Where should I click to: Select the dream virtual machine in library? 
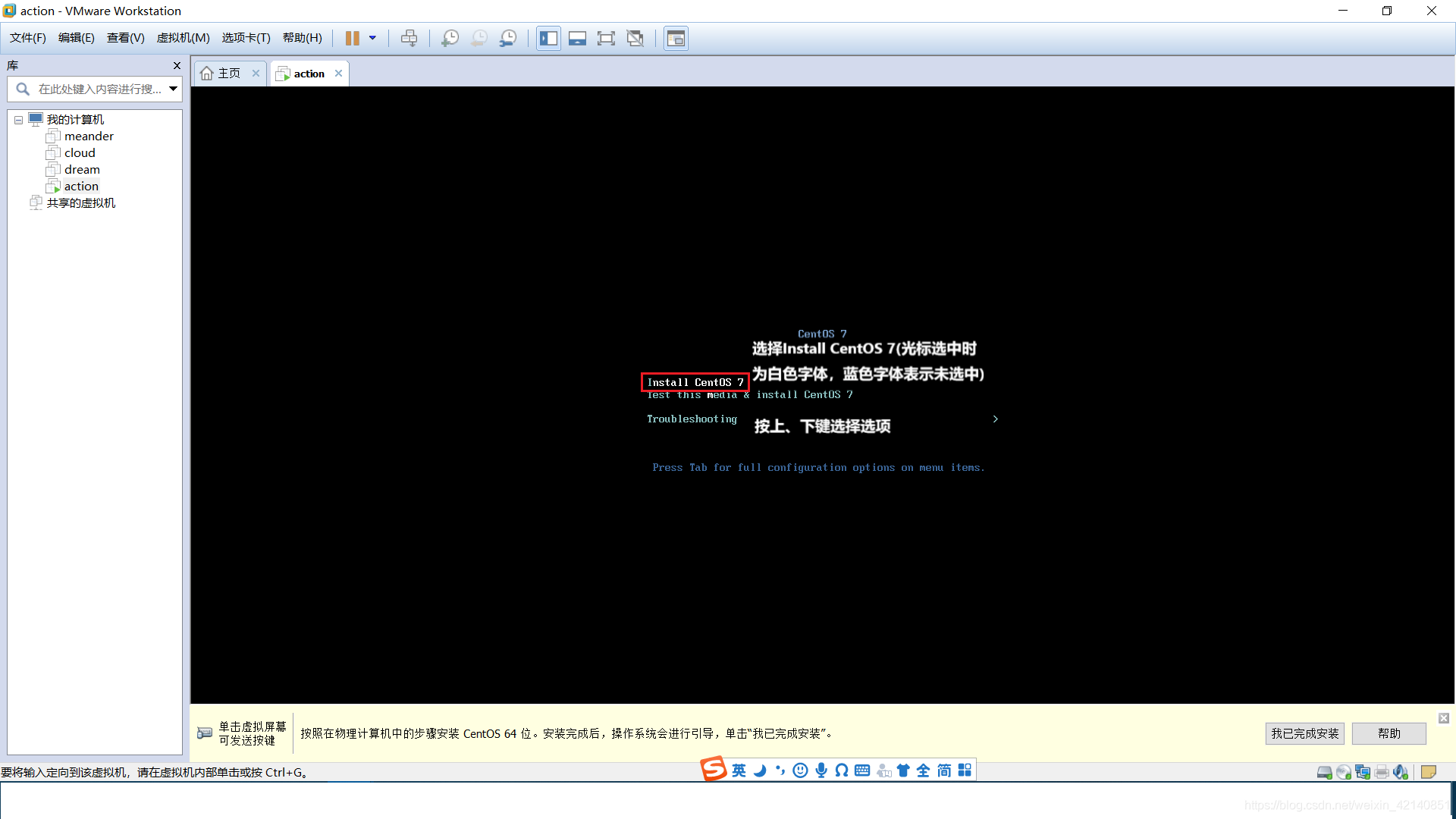tap(81, 169)
